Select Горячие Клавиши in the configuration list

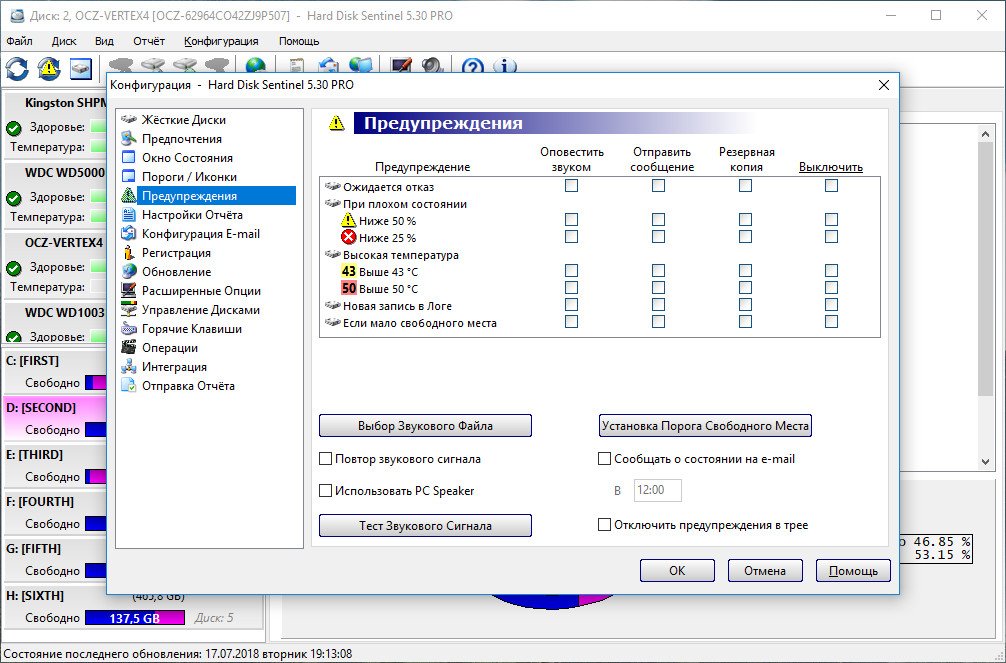click(192, 329)
